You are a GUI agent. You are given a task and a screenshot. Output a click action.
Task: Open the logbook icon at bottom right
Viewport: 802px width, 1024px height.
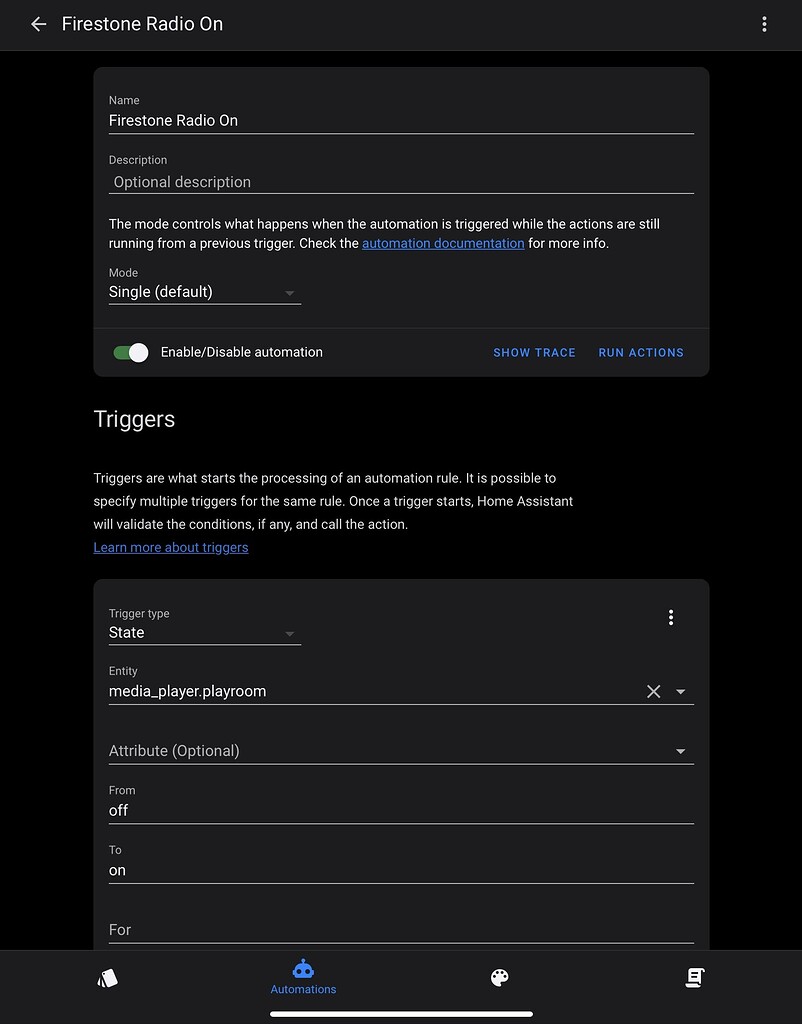(694, 977)
